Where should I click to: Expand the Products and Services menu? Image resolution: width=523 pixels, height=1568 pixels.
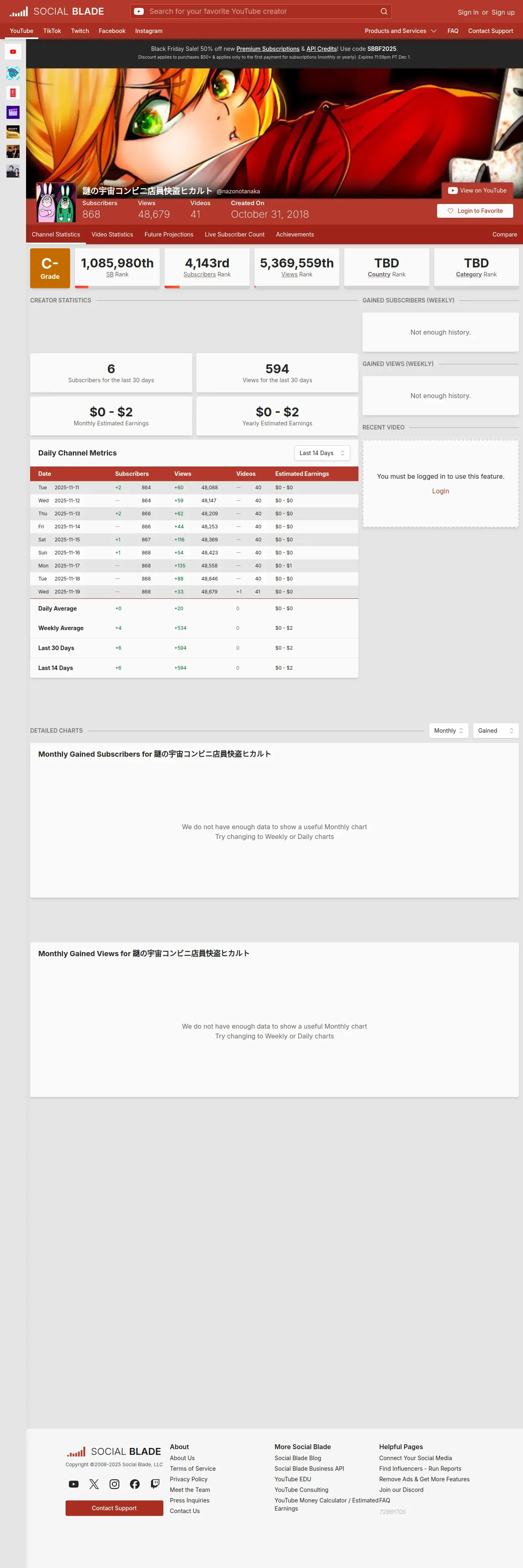click(401, 31)
